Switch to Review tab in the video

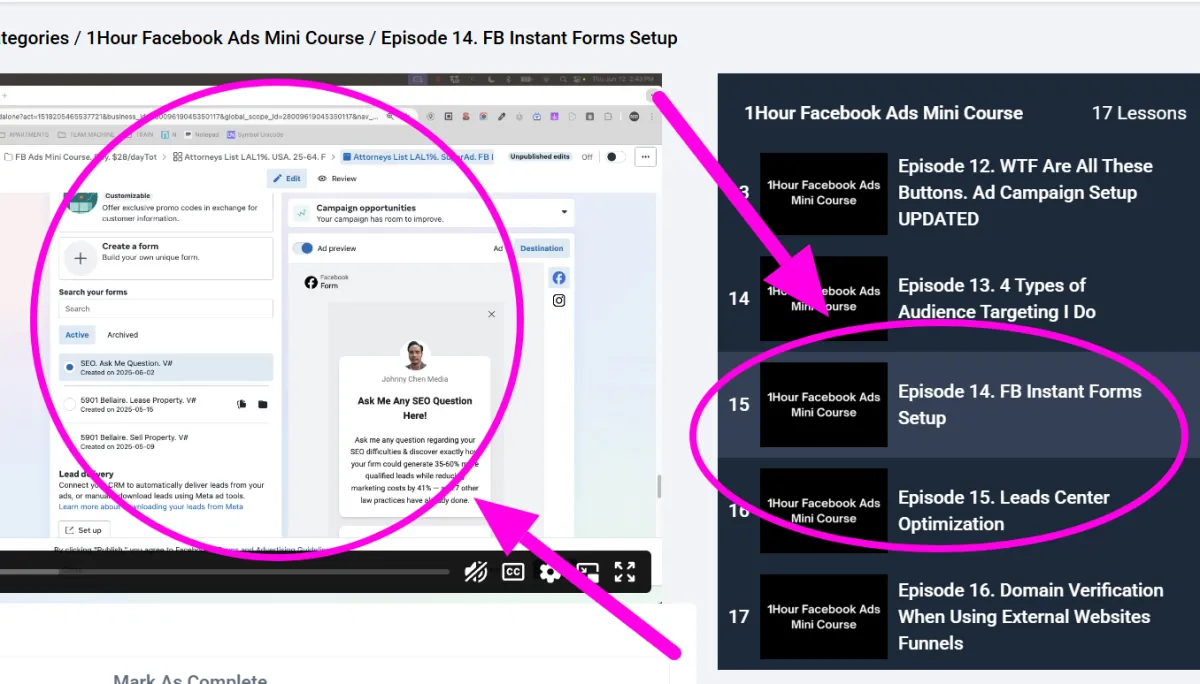click(337, 178)
